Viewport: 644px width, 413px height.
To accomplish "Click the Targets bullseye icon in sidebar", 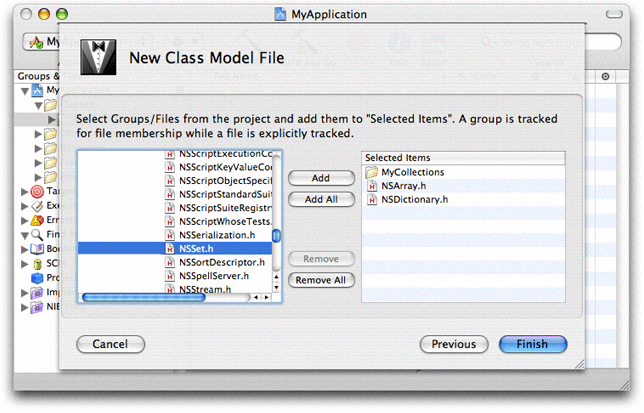I will pos(37,191).
